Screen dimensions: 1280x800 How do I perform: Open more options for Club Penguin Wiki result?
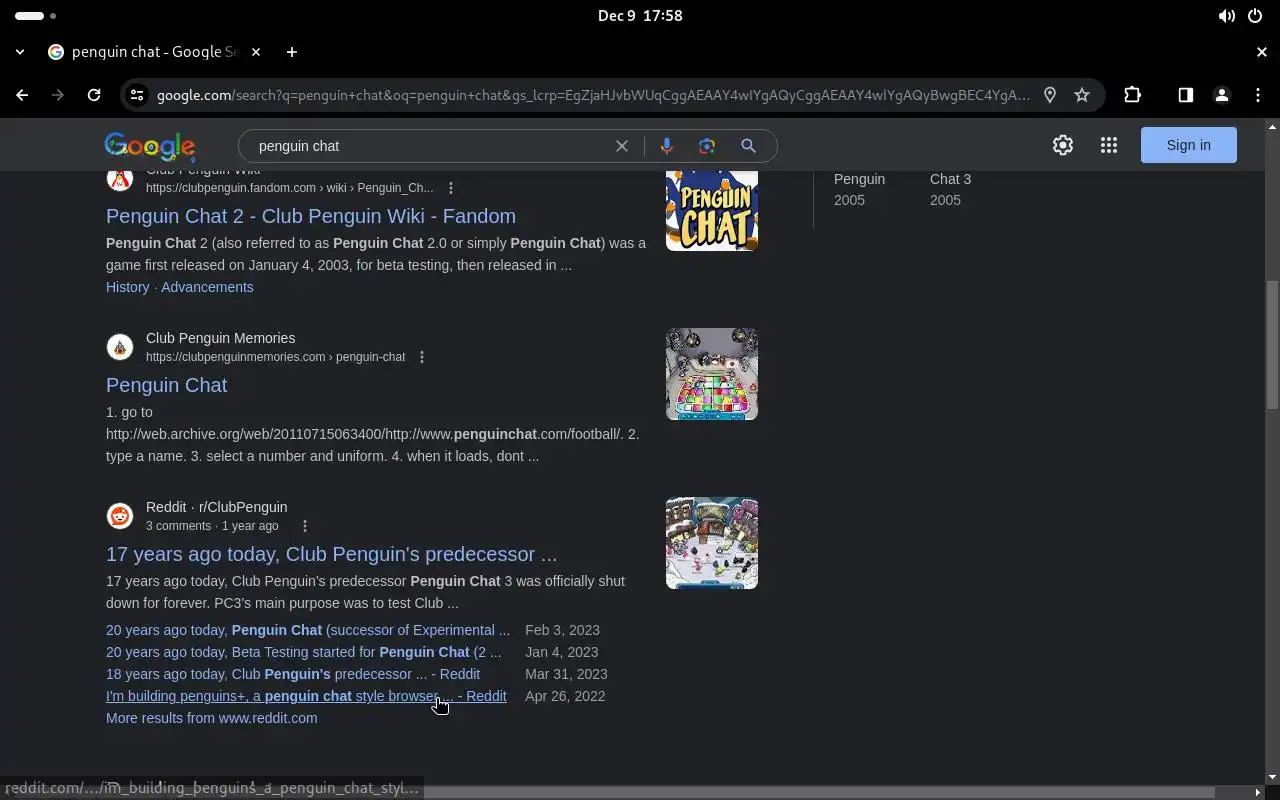tap(451, 188)
